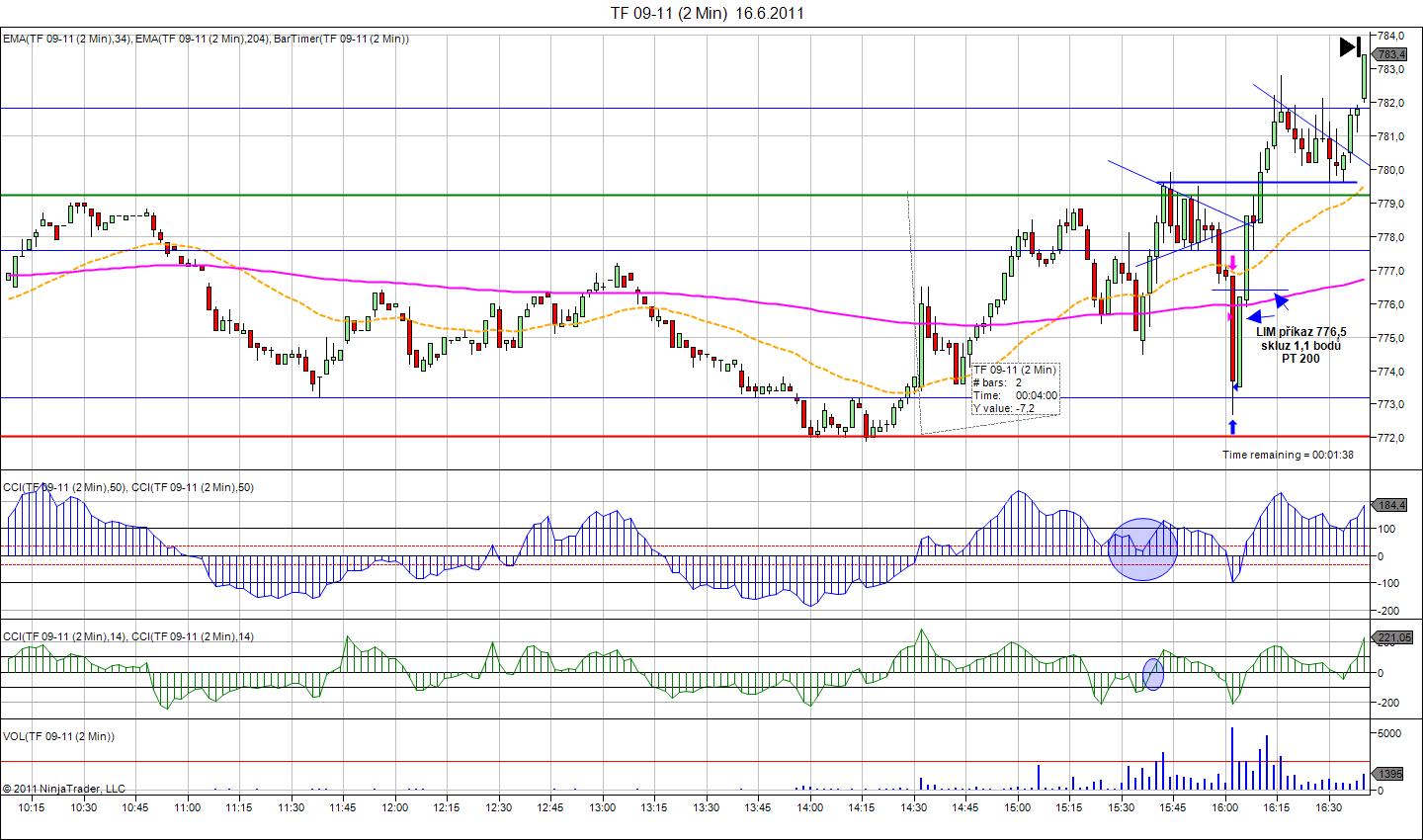
Task: Click the CCI 50 panel indicator label
Action: point(128,487)
